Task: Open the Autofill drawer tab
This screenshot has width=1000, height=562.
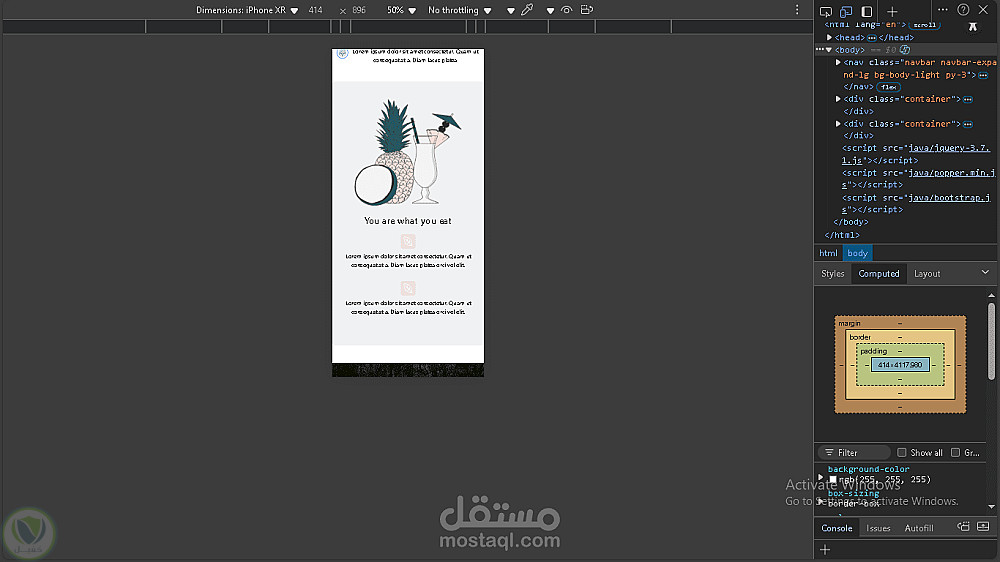Action: coord(919,528)
